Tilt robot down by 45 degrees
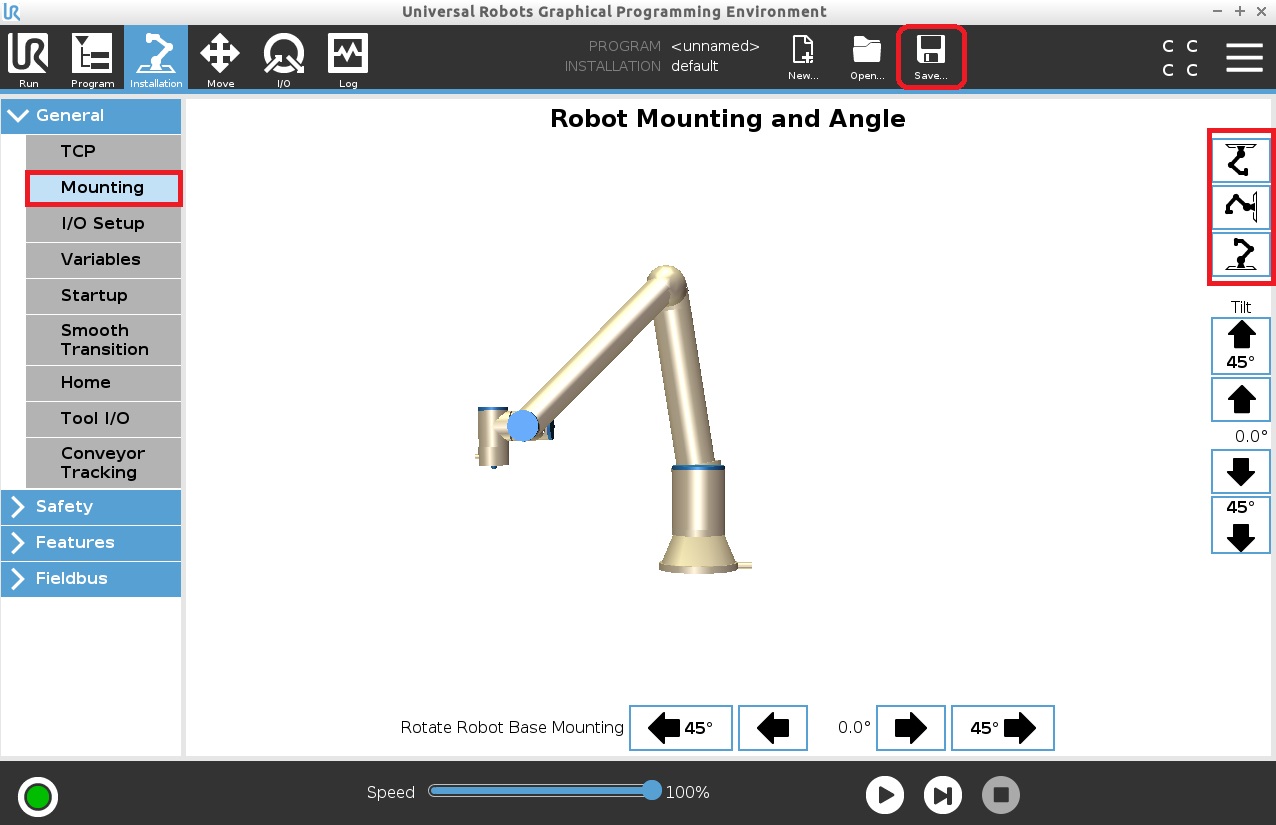This screenshot has width=1276, height=825. point(1241,525)
